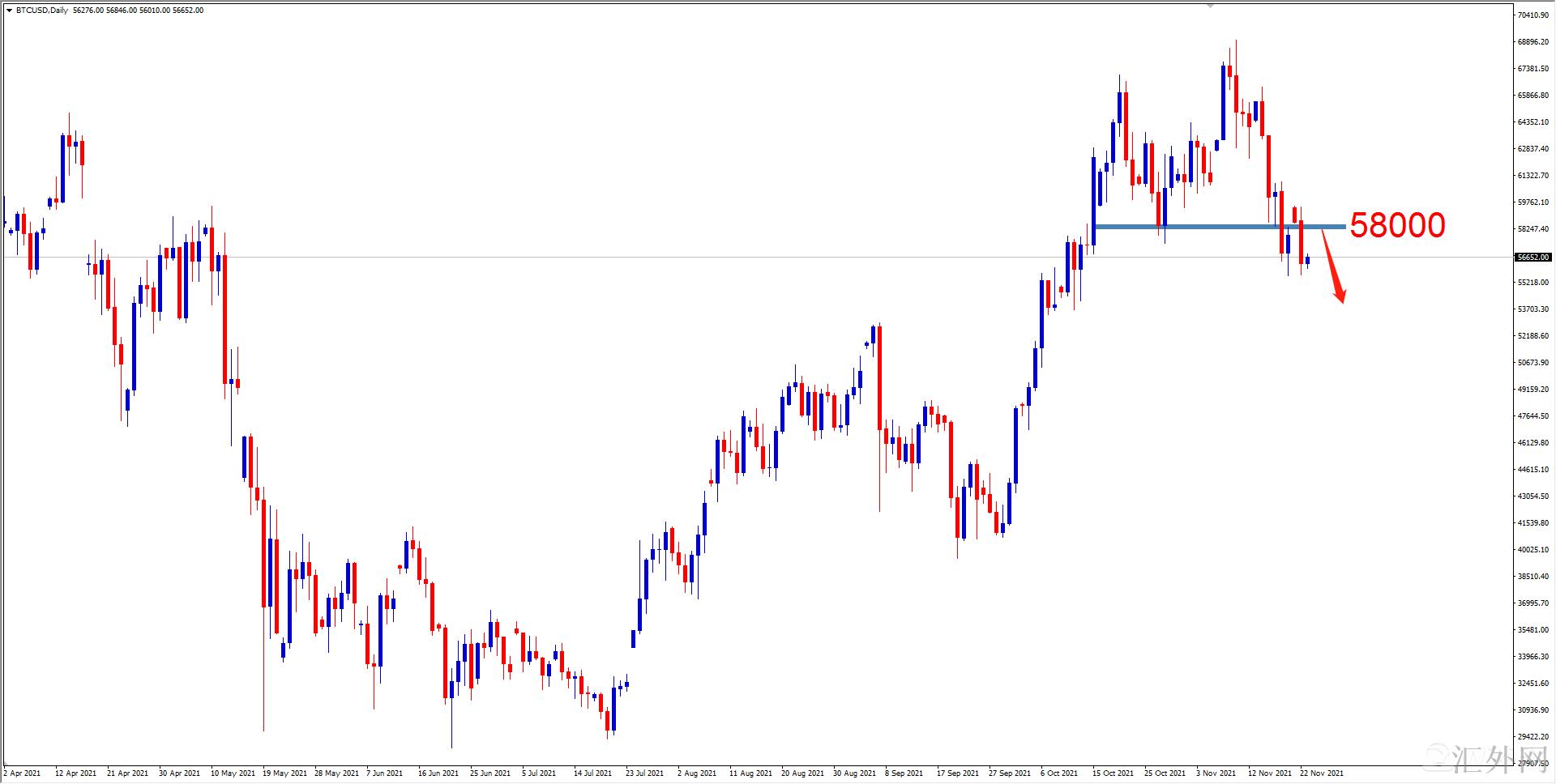Select the blue horizontal support line
Image resolution: width=1556 pixels, height=784 pixels.
click(1216, 227)
